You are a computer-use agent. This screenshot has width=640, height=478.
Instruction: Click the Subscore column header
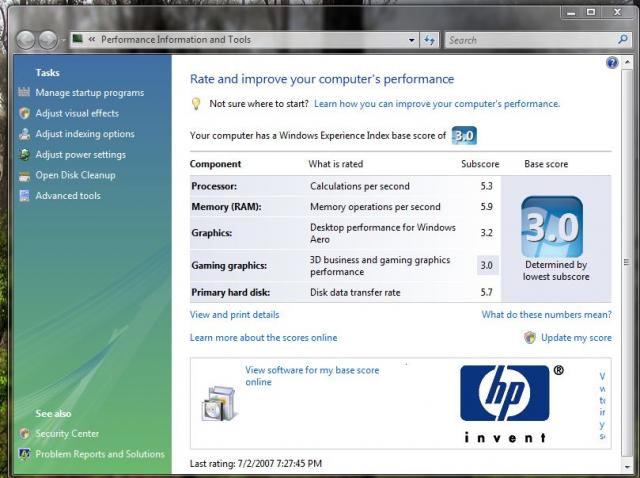tap(480, 164)
